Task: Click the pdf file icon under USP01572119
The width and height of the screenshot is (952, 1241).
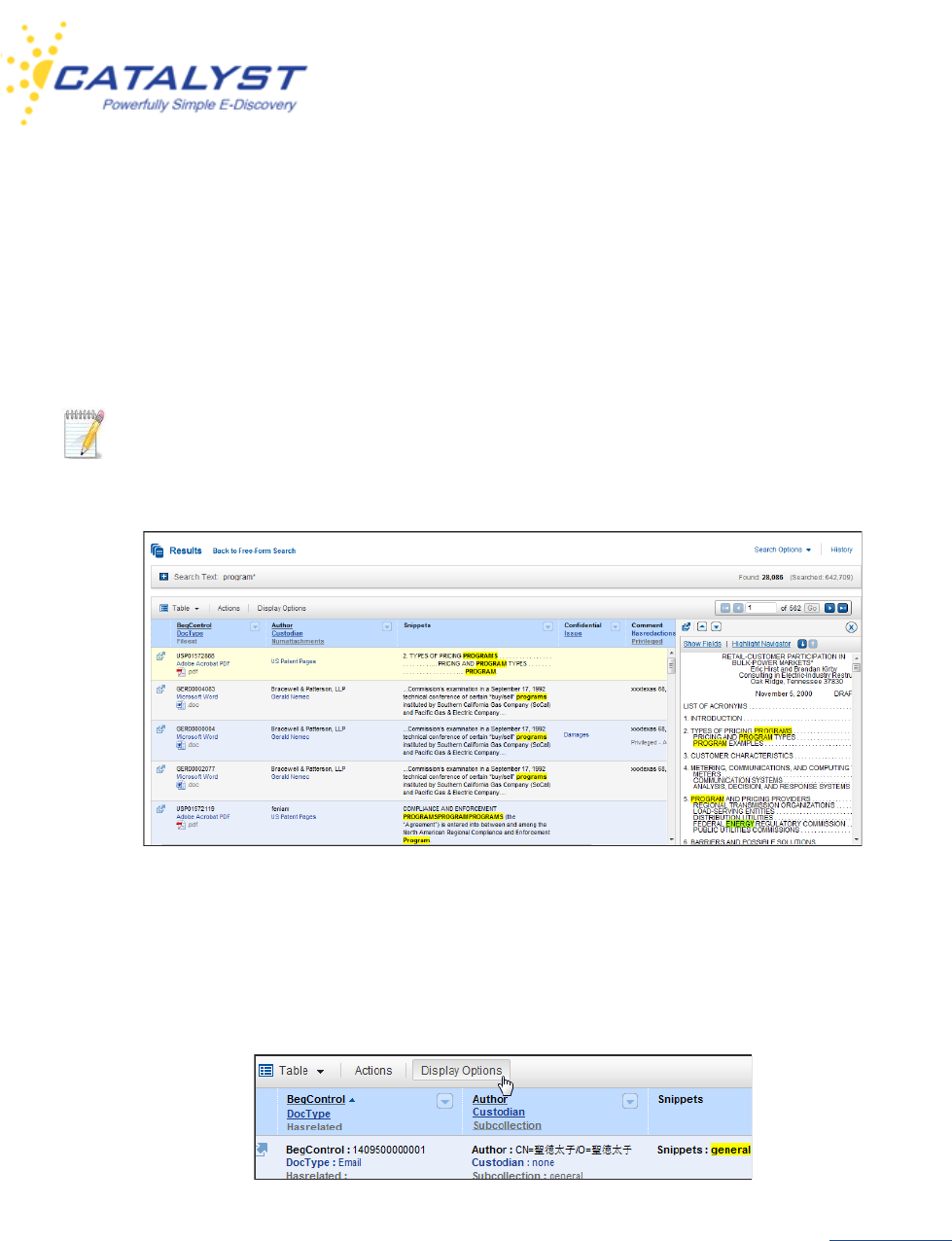Action: pos(181,824)
